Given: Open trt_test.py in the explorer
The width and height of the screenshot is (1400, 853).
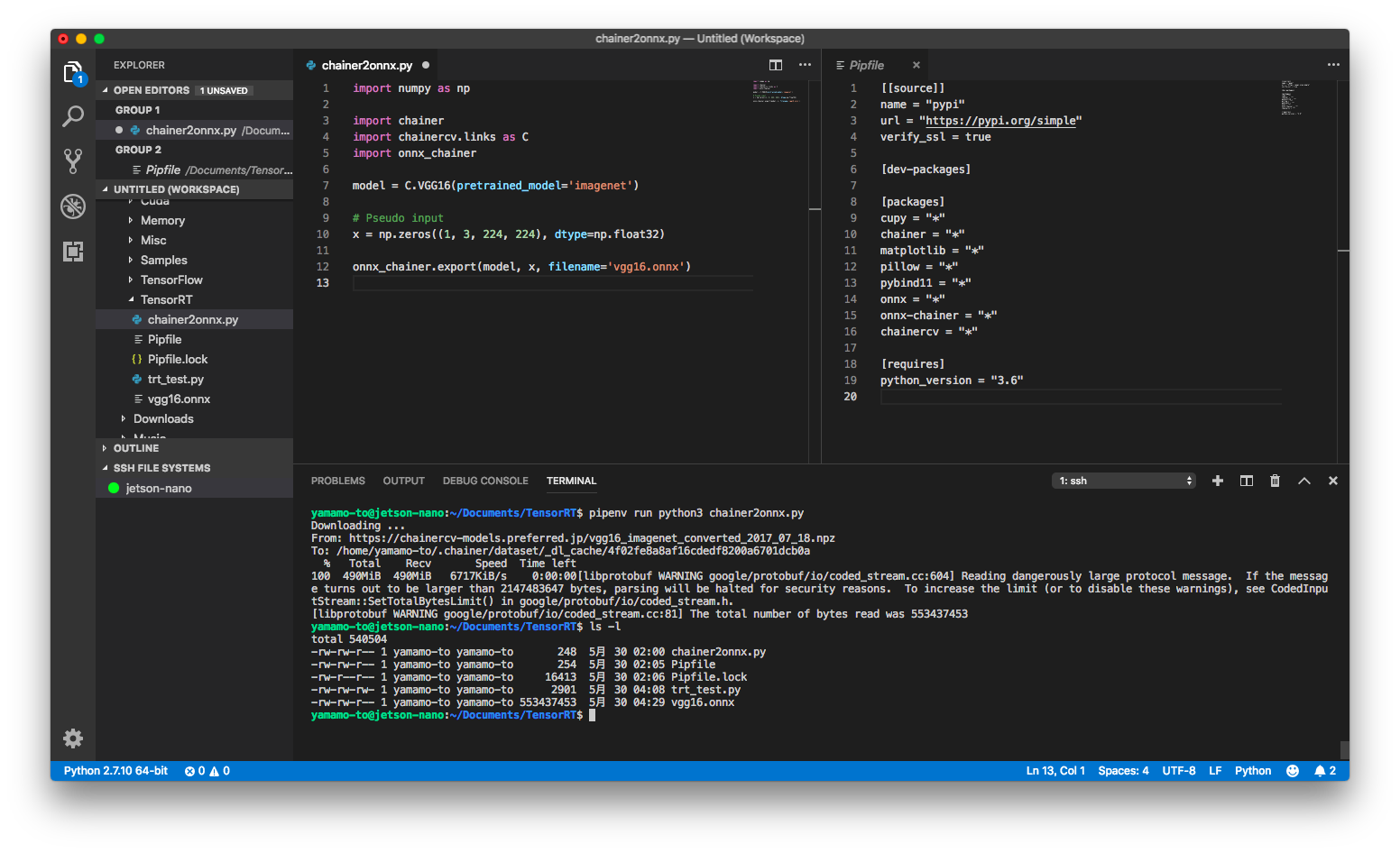Looking at the screenshot, I should tap(175, 379).
